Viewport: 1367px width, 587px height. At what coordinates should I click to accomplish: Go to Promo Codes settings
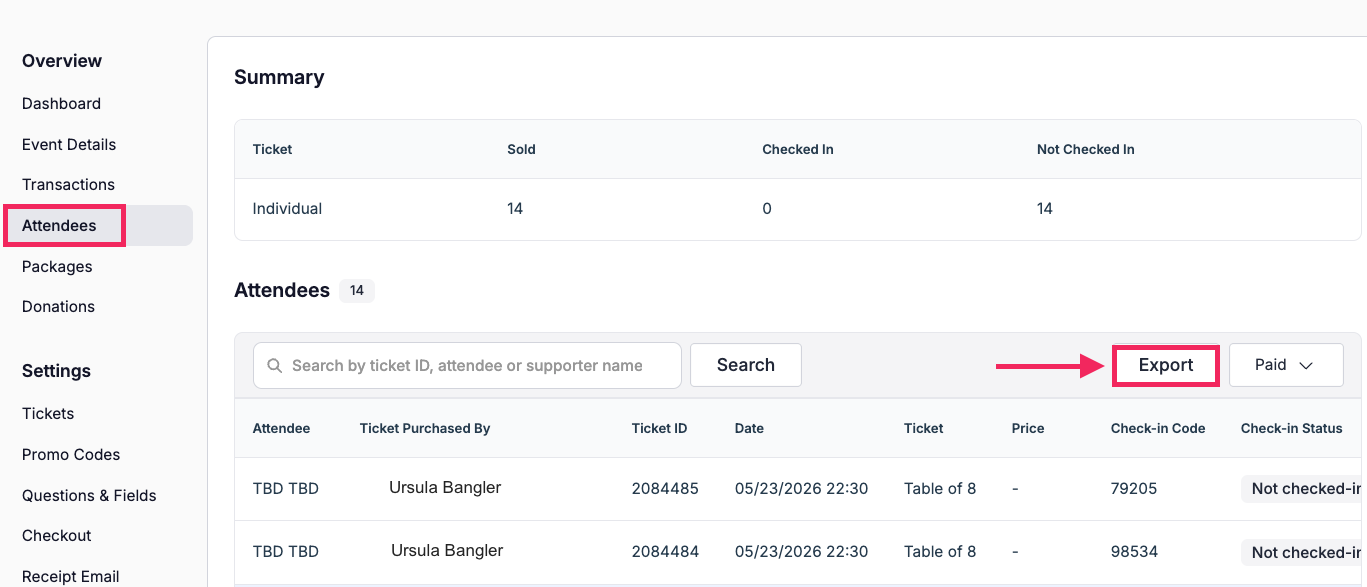(x=71, y=455)
